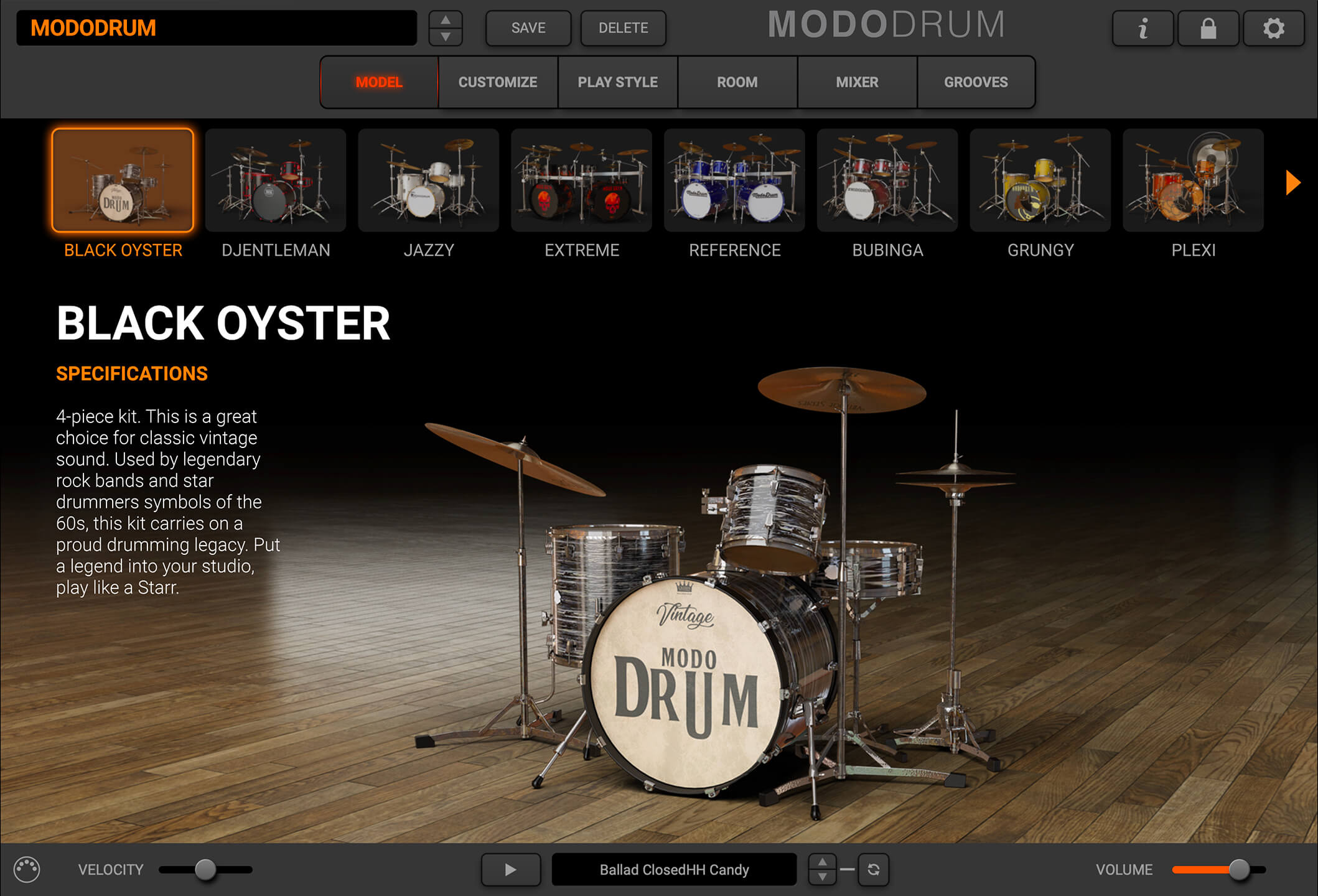Image resolution: width=1318 pixels, height=896 pixels.
Task: Play the Ballad ClosedHH Candy groove
Action: click(510, 869)
